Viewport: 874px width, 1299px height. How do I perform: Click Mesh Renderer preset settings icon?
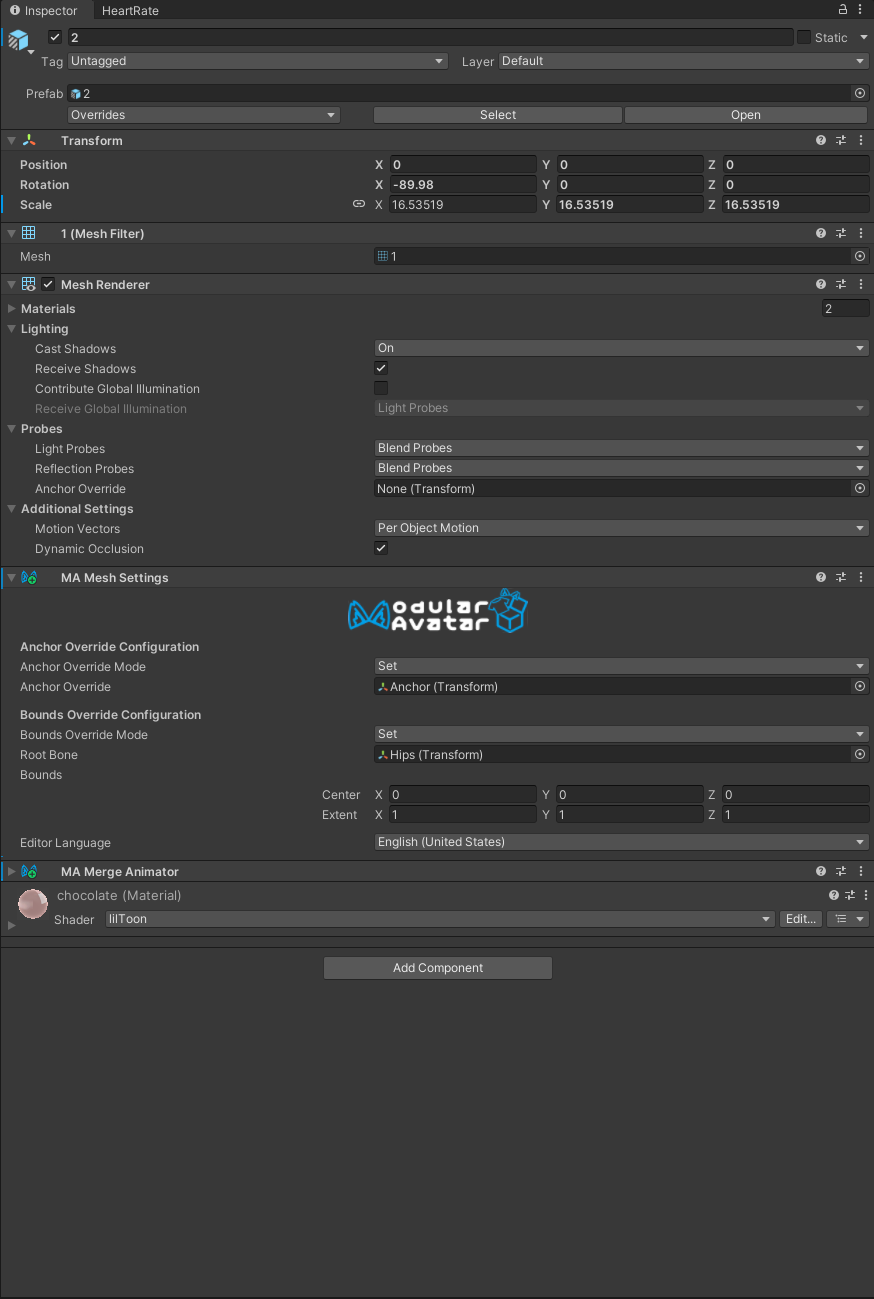coord(841,284)
